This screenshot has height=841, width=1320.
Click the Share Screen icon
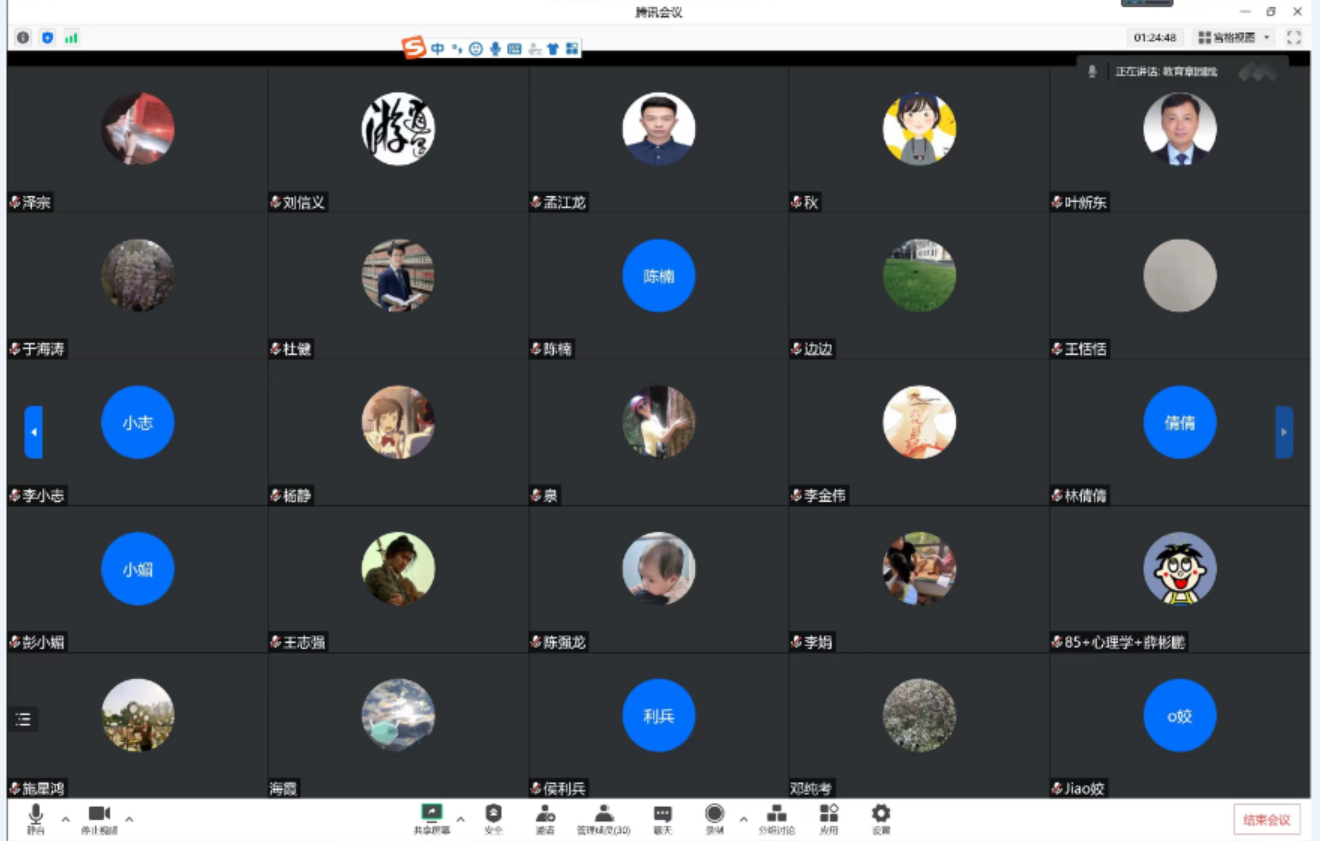(x=432, y=816)
